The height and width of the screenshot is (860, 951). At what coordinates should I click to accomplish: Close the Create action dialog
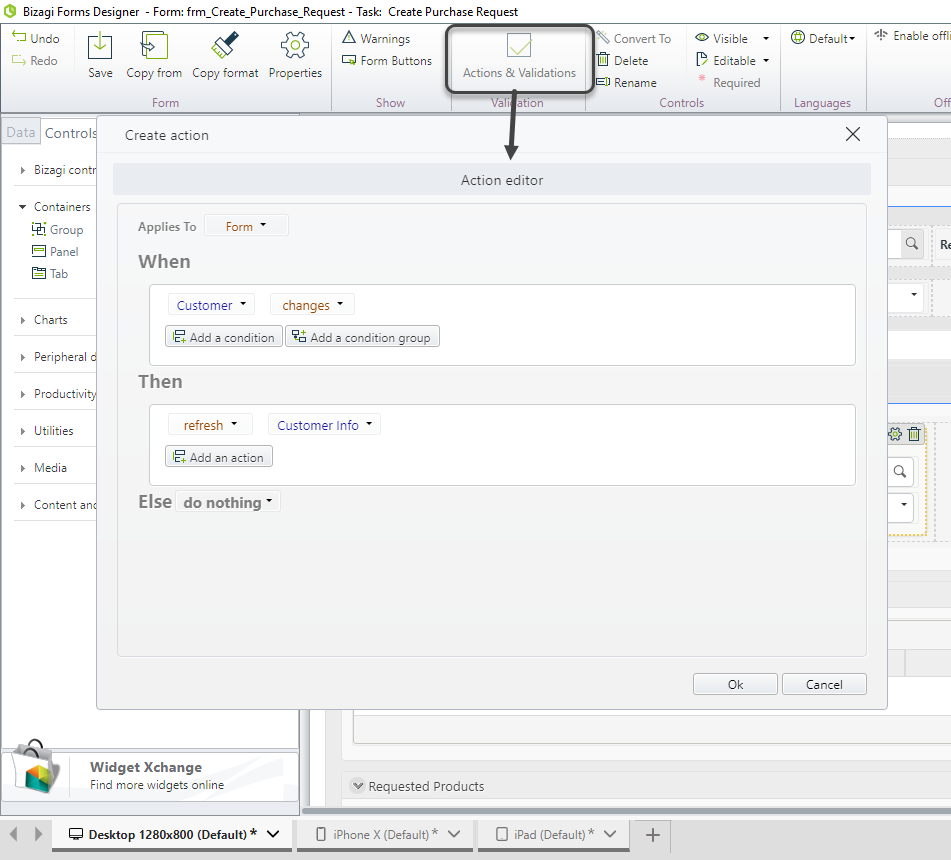click(x=853, y=134)
